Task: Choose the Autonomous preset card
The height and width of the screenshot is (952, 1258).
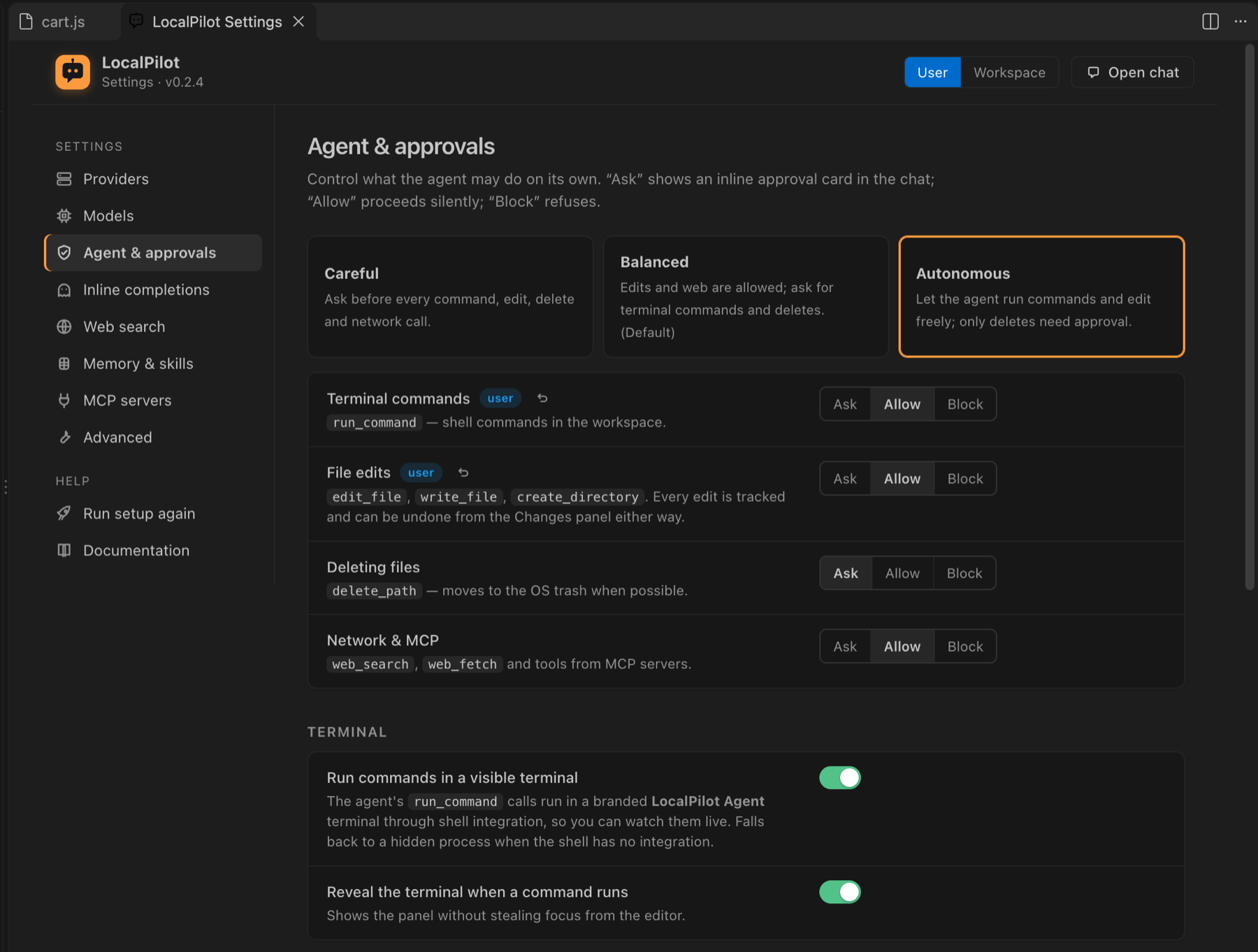Action: 1041,296
